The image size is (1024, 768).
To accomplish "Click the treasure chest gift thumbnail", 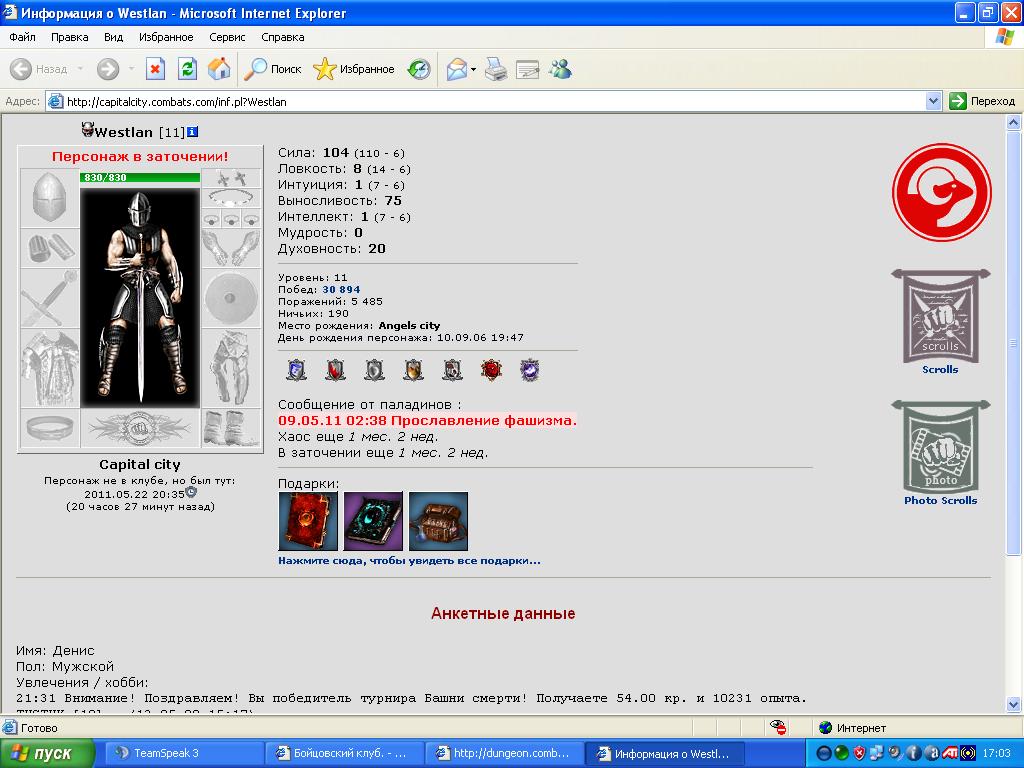I will [x=438, y=521].
